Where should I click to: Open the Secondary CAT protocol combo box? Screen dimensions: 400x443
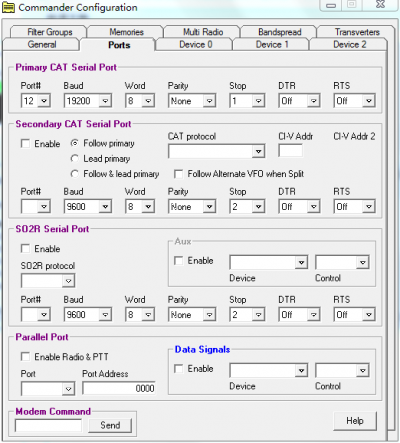tap(217, 152)
